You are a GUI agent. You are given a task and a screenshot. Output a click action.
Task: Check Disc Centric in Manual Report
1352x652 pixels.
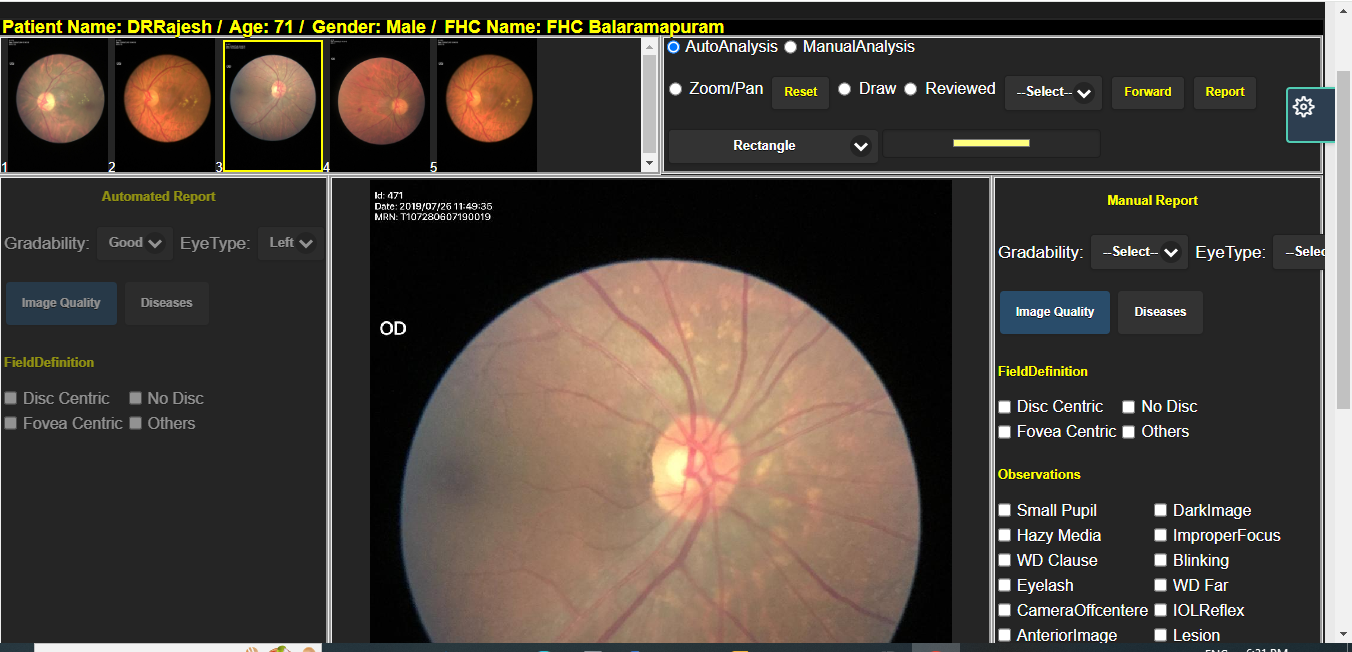click(x=1005, y=407)
